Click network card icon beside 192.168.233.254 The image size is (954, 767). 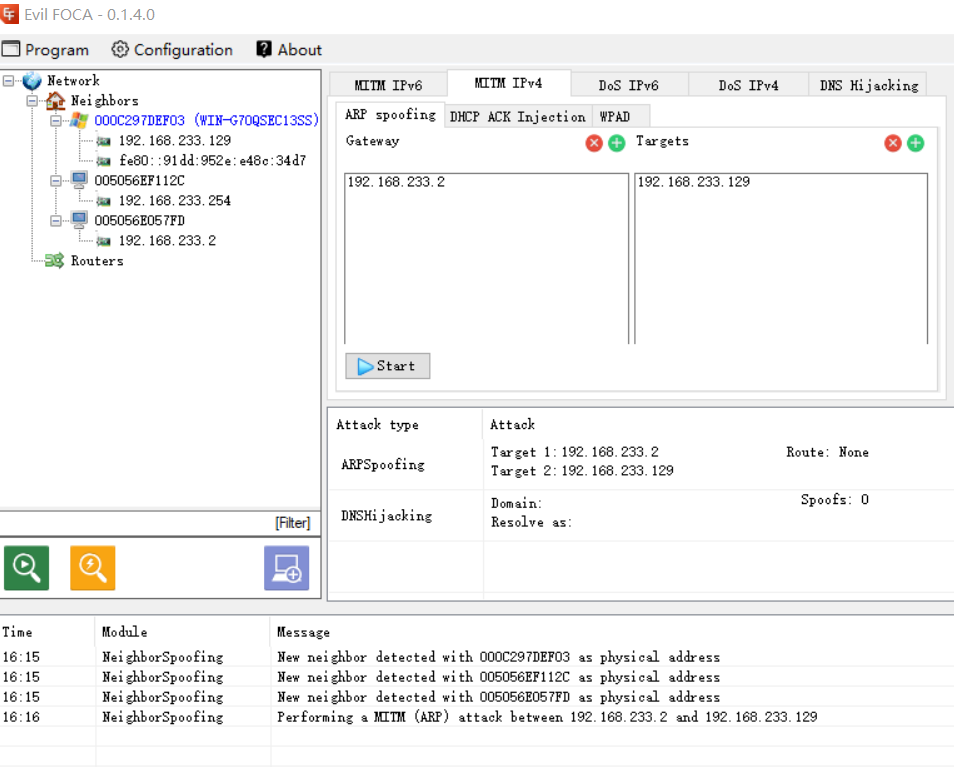(x=103, y=201)
